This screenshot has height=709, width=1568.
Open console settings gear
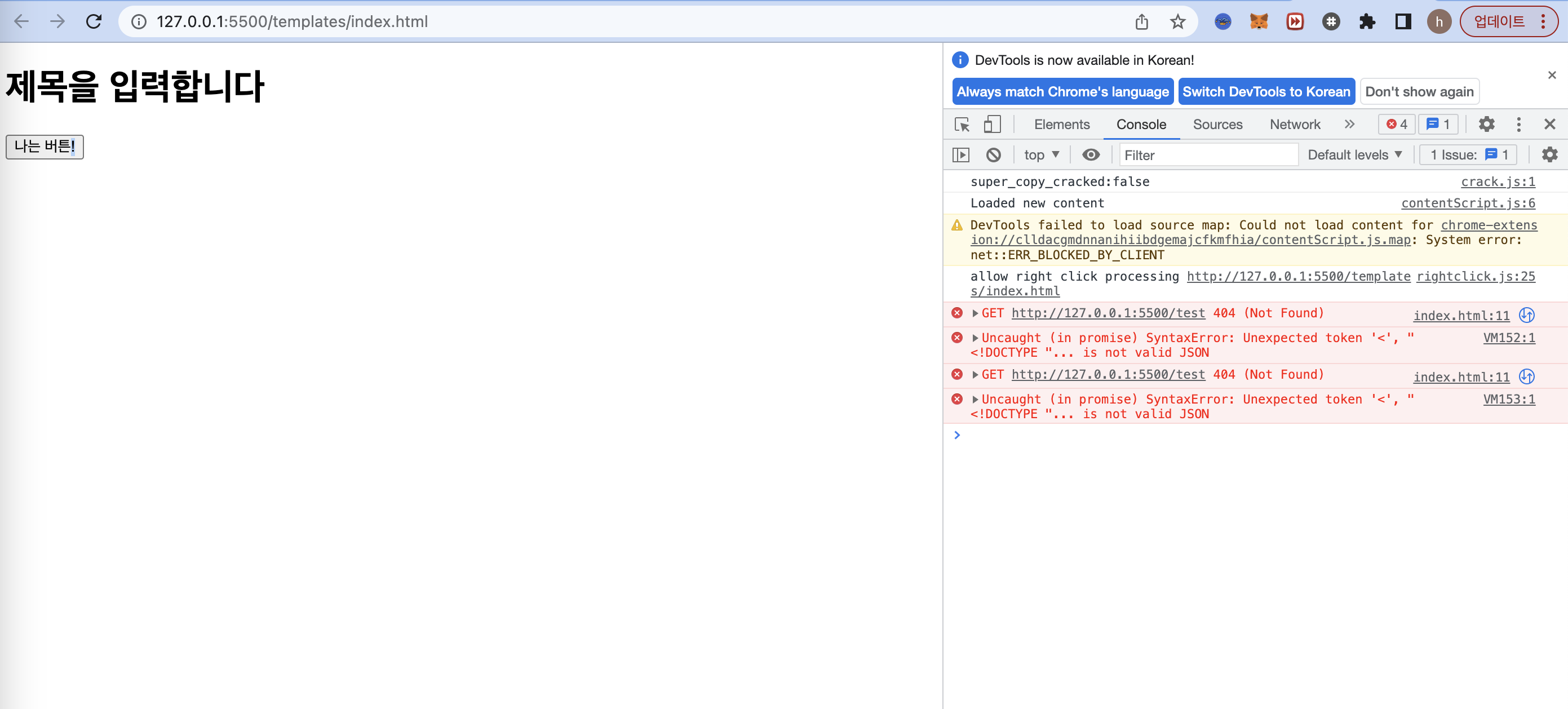click(1549, 155)
